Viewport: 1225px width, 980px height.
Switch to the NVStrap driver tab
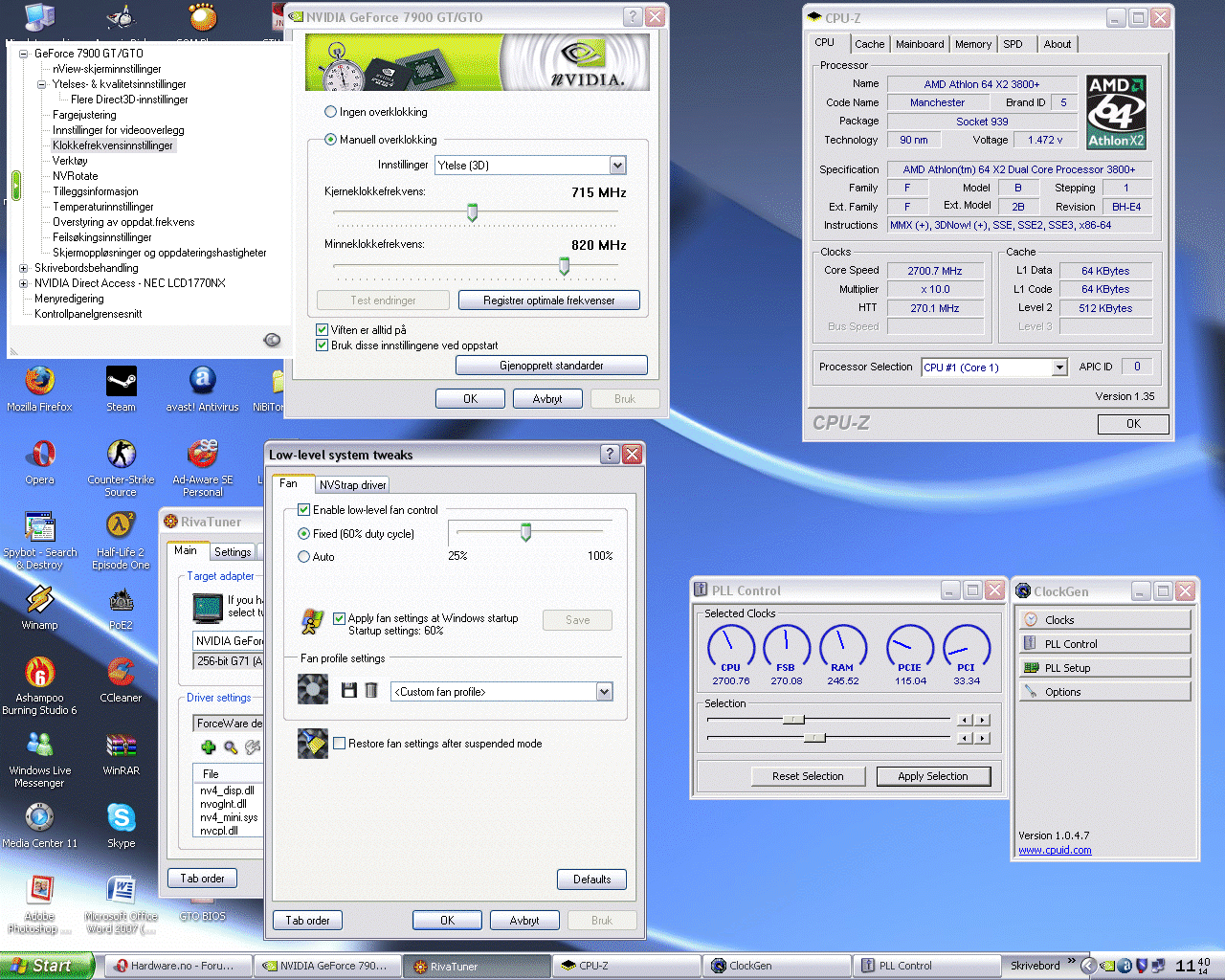click(x=352, y=485)
